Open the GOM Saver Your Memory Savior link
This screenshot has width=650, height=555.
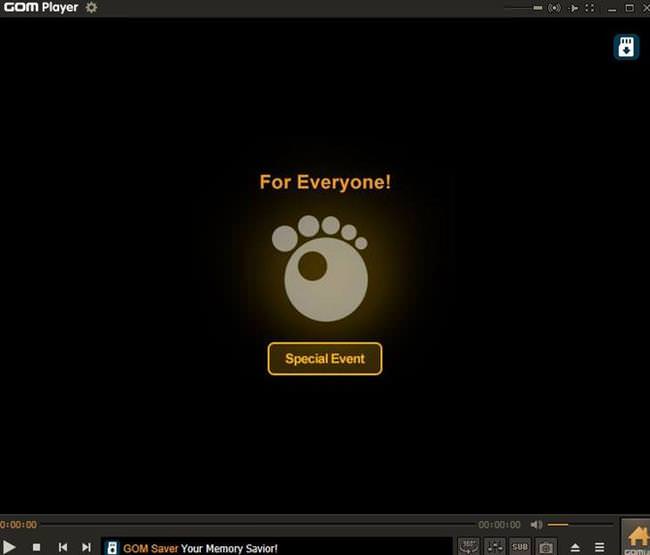pyautogui.click(x=200, y=548)
